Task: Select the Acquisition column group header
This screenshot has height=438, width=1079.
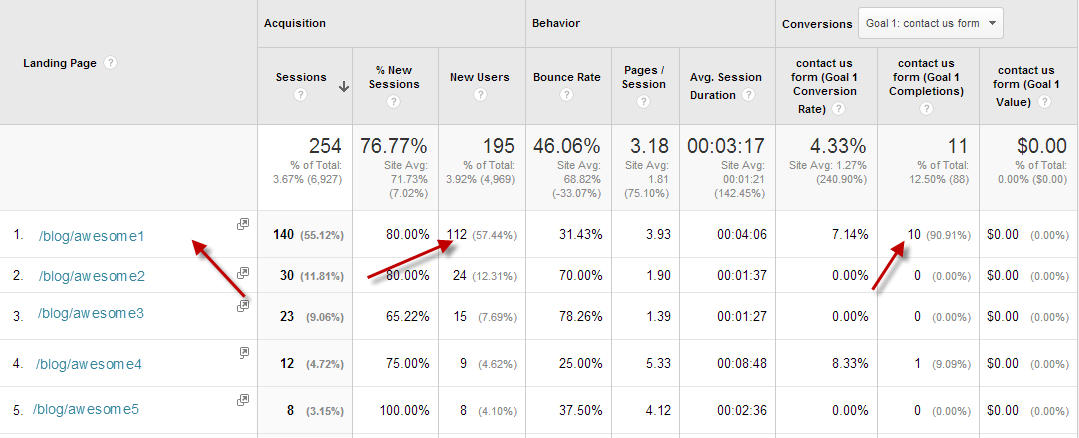Action: 294,23
